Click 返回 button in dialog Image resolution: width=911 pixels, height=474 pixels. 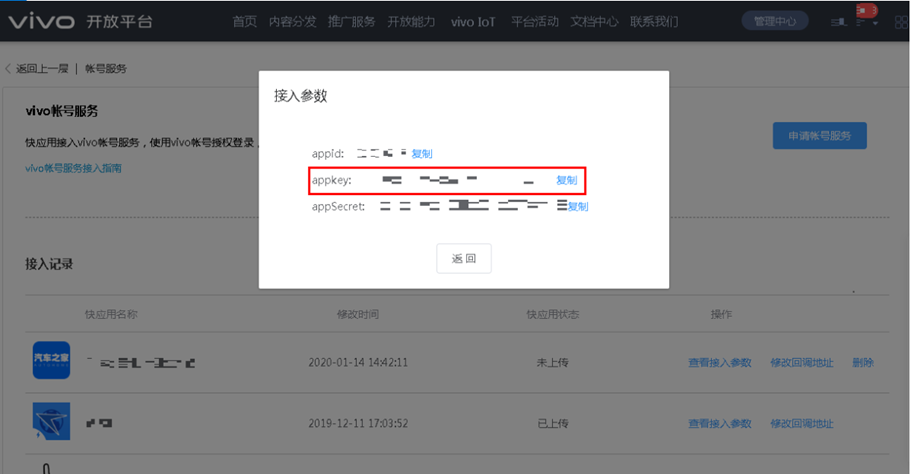(464, 258)
